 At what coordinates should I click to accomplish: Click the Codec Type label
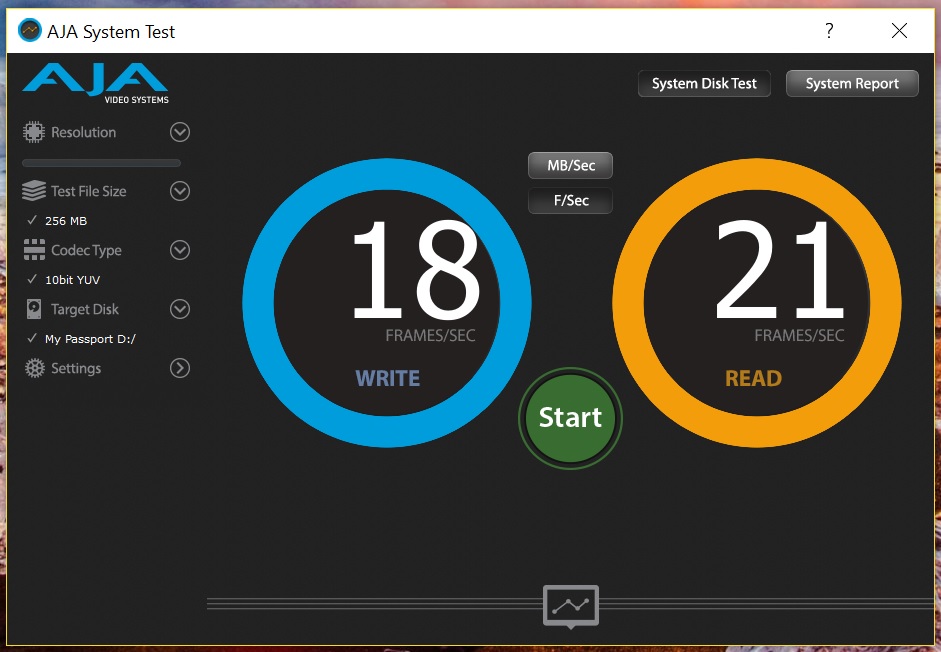coord(86,250)
